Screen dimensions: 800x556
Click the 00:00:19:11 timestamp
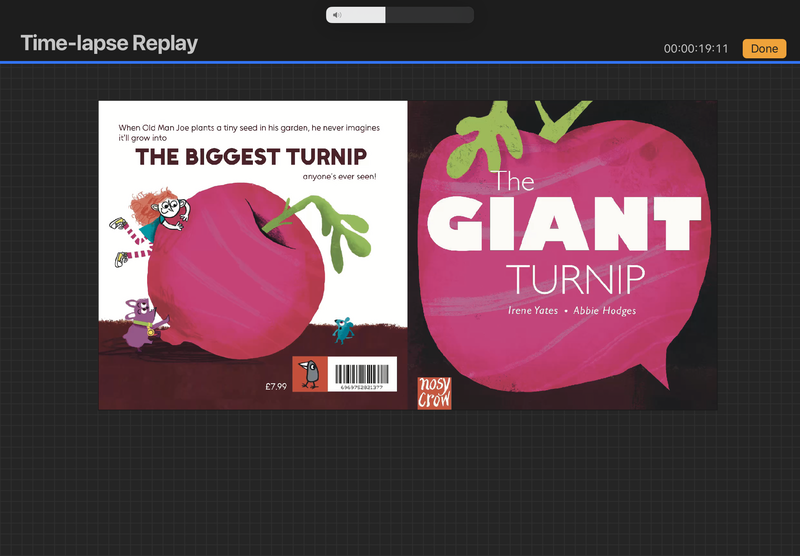click(696, 49)
